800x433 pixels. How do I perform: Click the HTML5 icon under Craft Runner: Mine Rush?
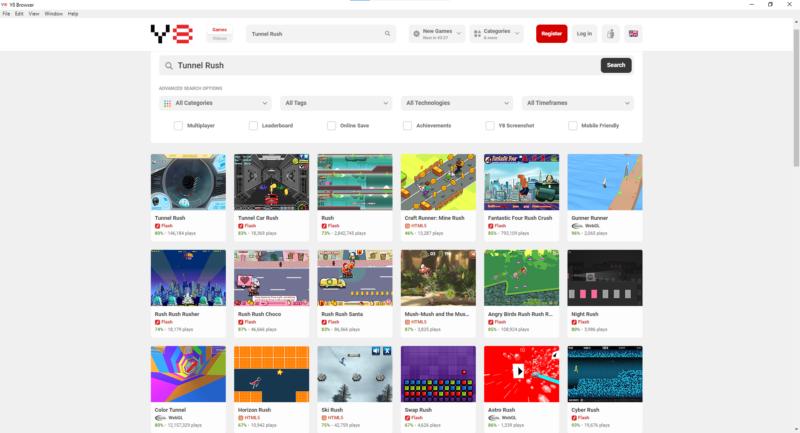408,225
